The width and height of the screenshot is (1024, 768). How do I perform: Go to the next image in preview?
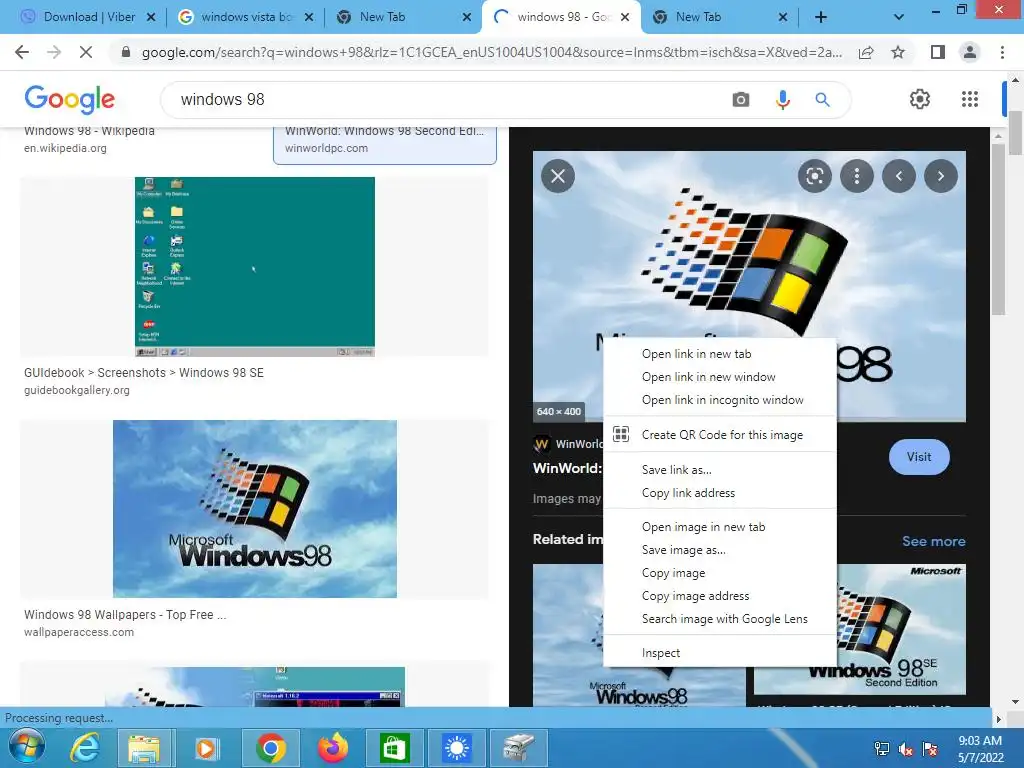click(x=940, y=176)
